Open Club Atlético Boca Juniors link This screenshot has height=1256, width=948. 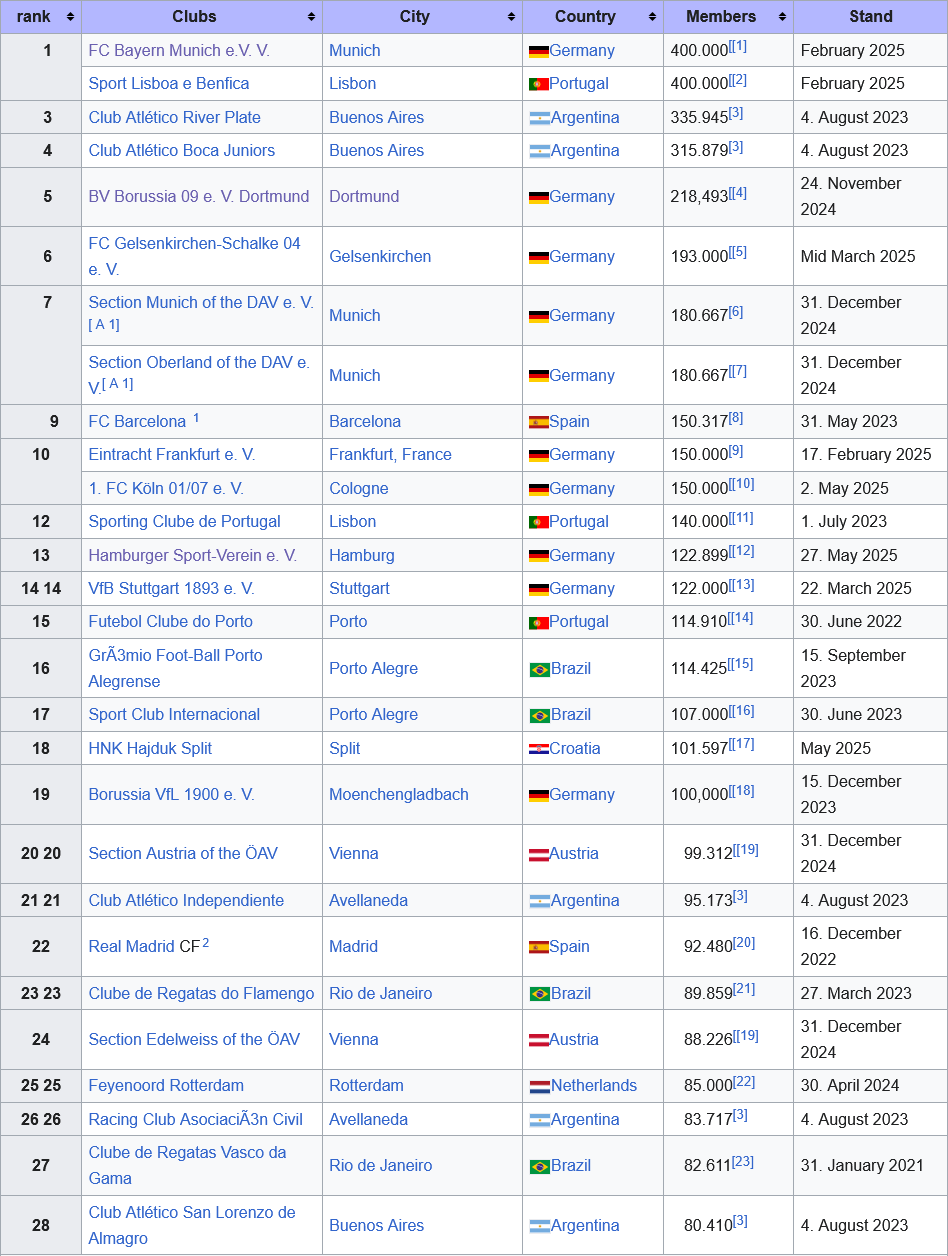point(181,150)
